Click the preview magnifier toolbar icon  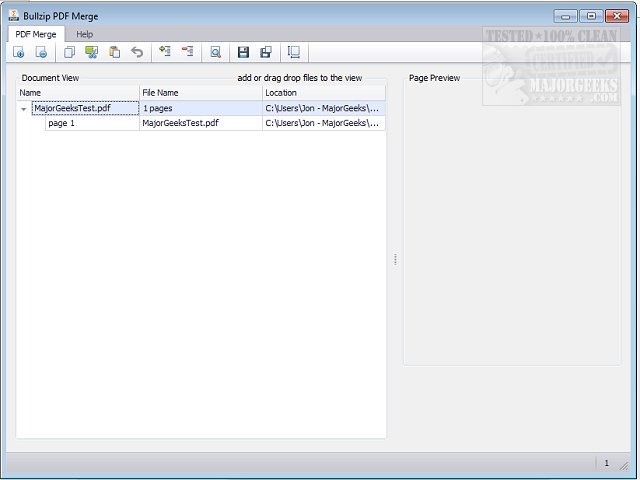(x=216, y=52)
